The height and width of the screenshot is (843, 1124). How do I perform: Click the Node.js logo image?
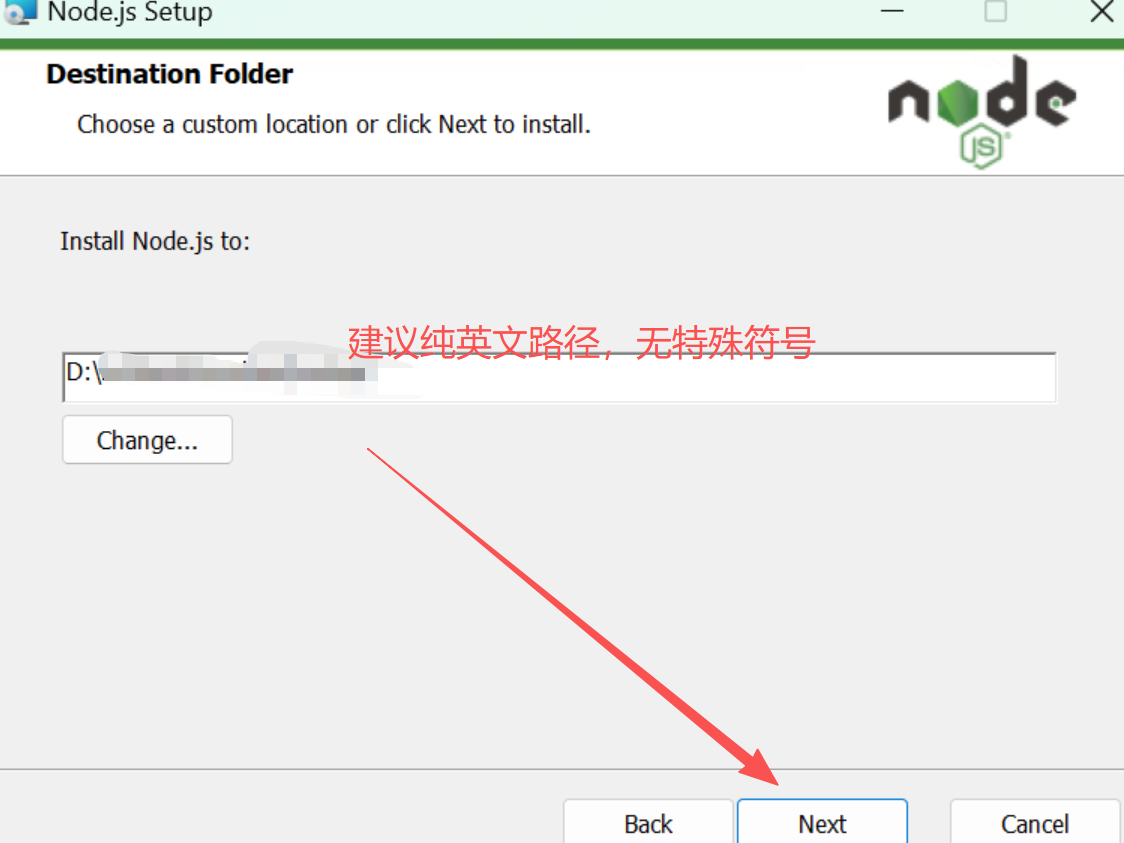[981, 111]
